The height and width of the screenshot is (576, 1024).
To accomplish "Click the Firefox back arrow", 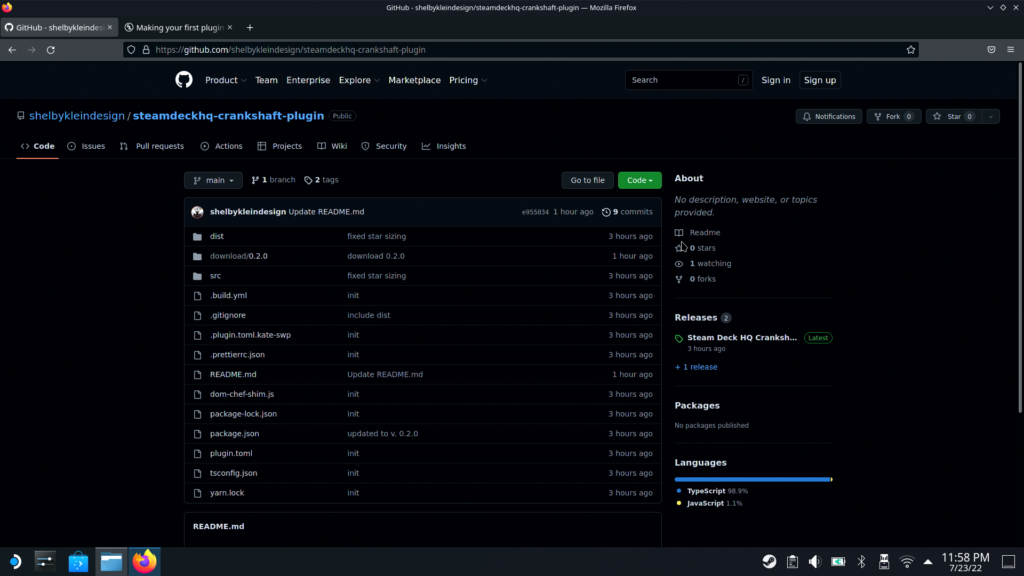I will point(12,50).
